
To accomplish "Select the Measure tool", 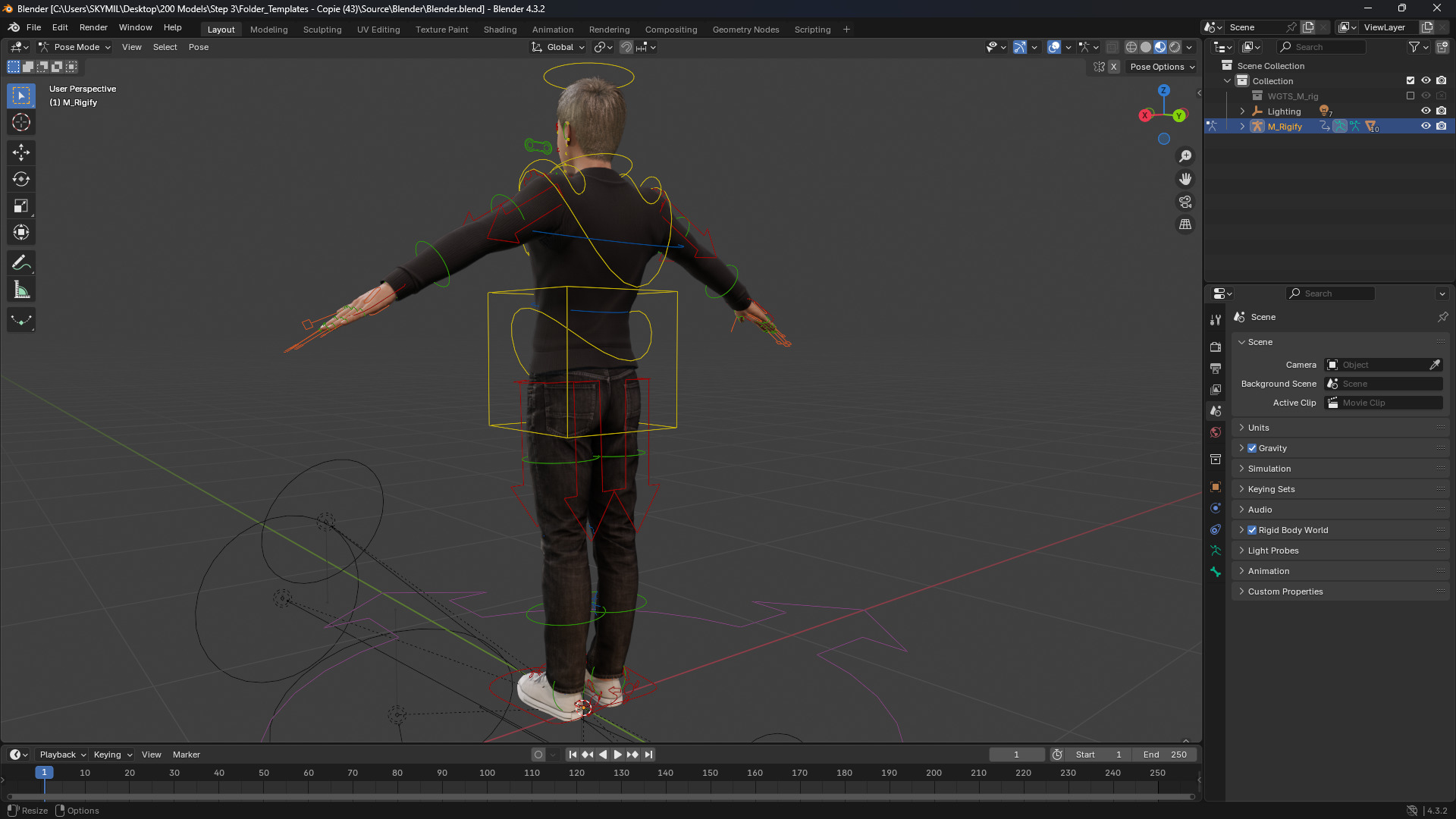I will click(21, 290).
